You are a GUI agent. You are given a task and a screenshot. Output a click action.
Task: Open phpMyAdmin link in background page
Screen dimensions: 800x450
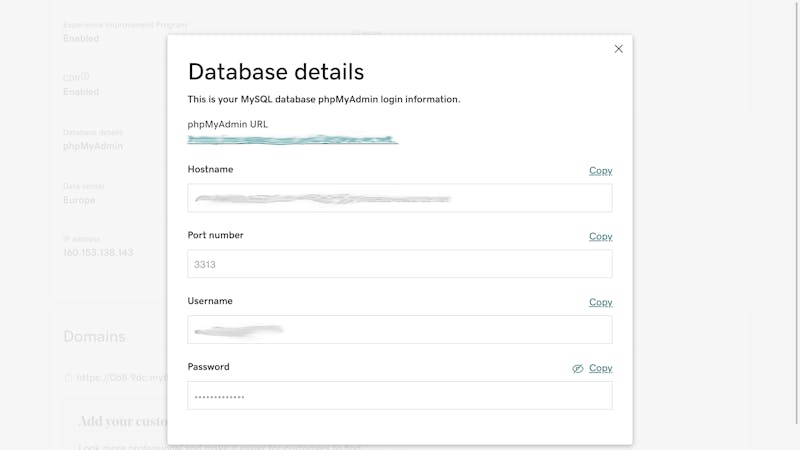coord(93,146)
